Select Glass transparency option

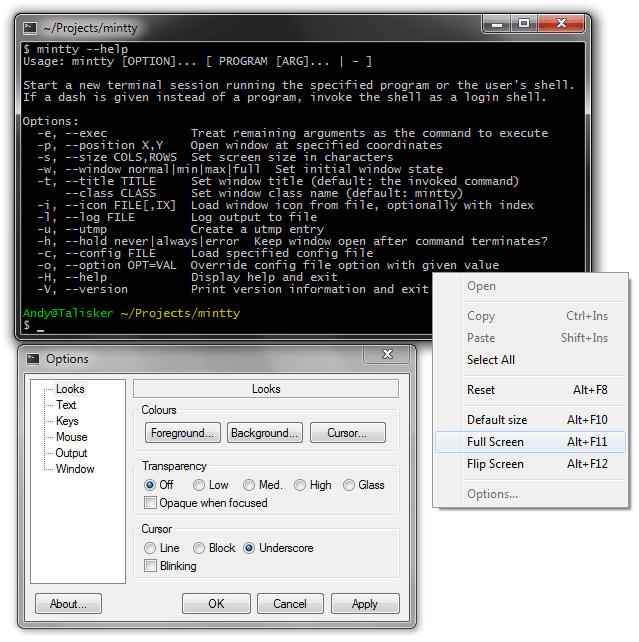(349, 485)
